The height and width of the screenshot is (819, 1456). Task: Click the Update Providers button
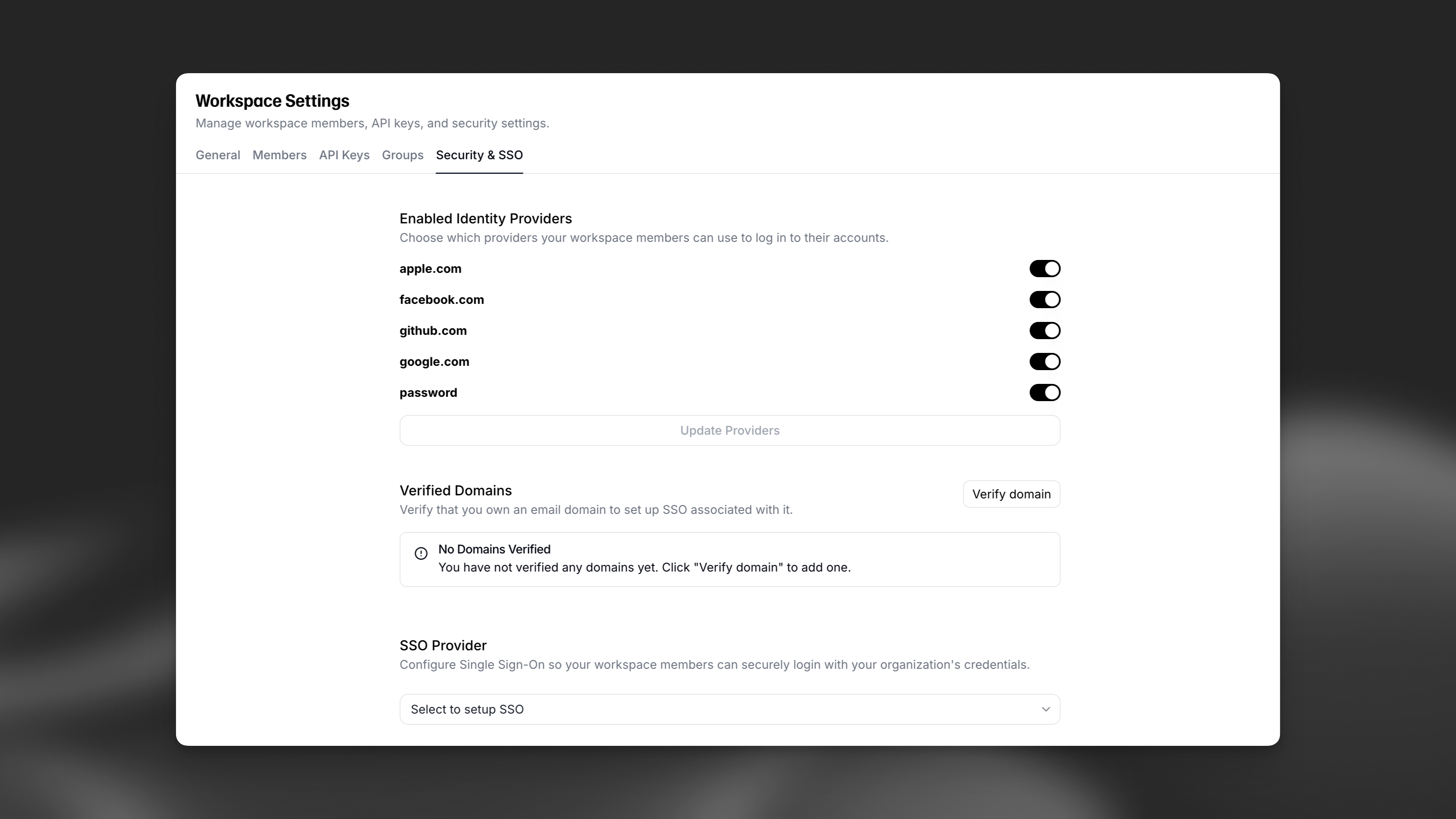[x=729, y=430]
